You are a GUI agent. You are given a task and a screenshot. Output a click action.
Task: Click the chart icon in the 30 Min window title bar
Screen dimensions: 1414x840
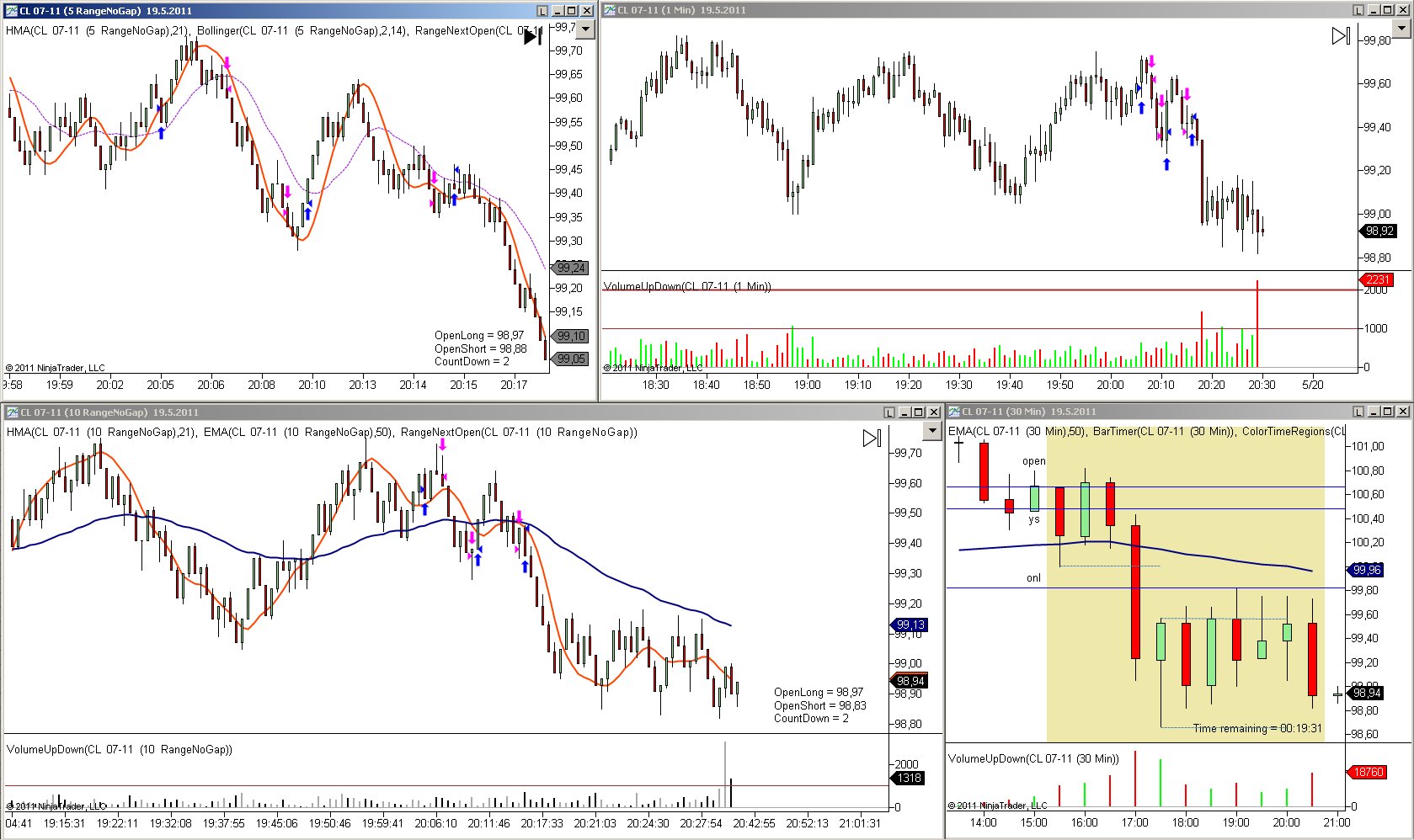[954, 412]
